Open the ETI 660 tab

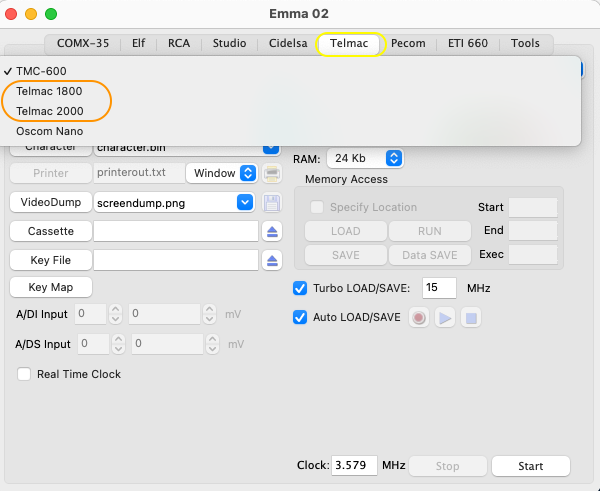coord(468,43)
